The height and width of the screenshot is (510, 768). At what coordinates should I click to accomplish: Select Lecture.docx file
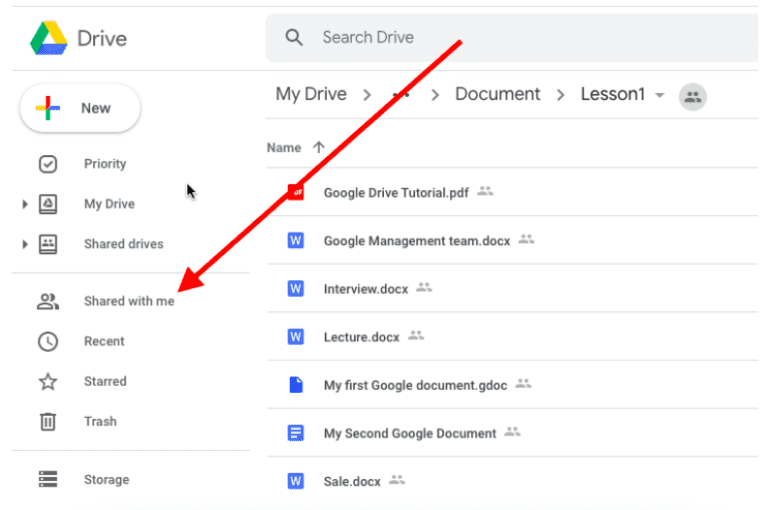pos(361,337)
